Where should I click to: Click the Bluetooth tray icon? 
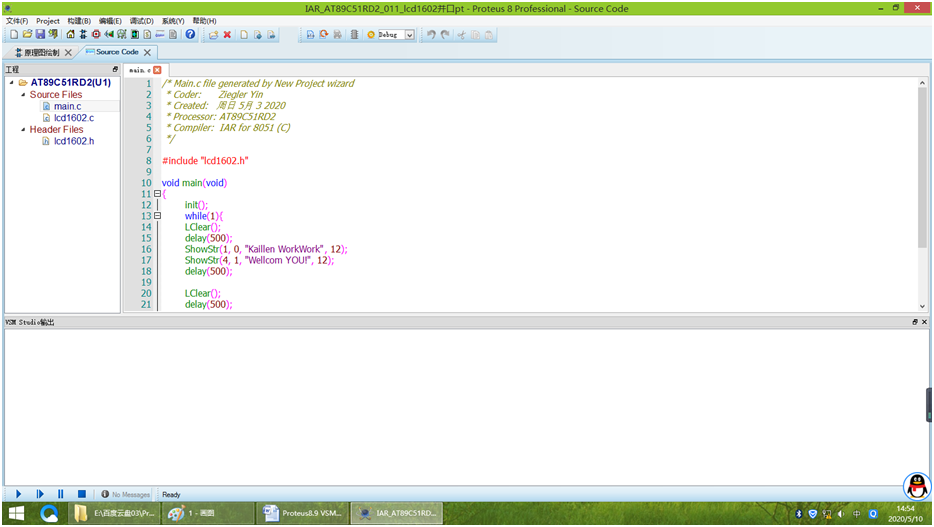(x=799, y=513)
